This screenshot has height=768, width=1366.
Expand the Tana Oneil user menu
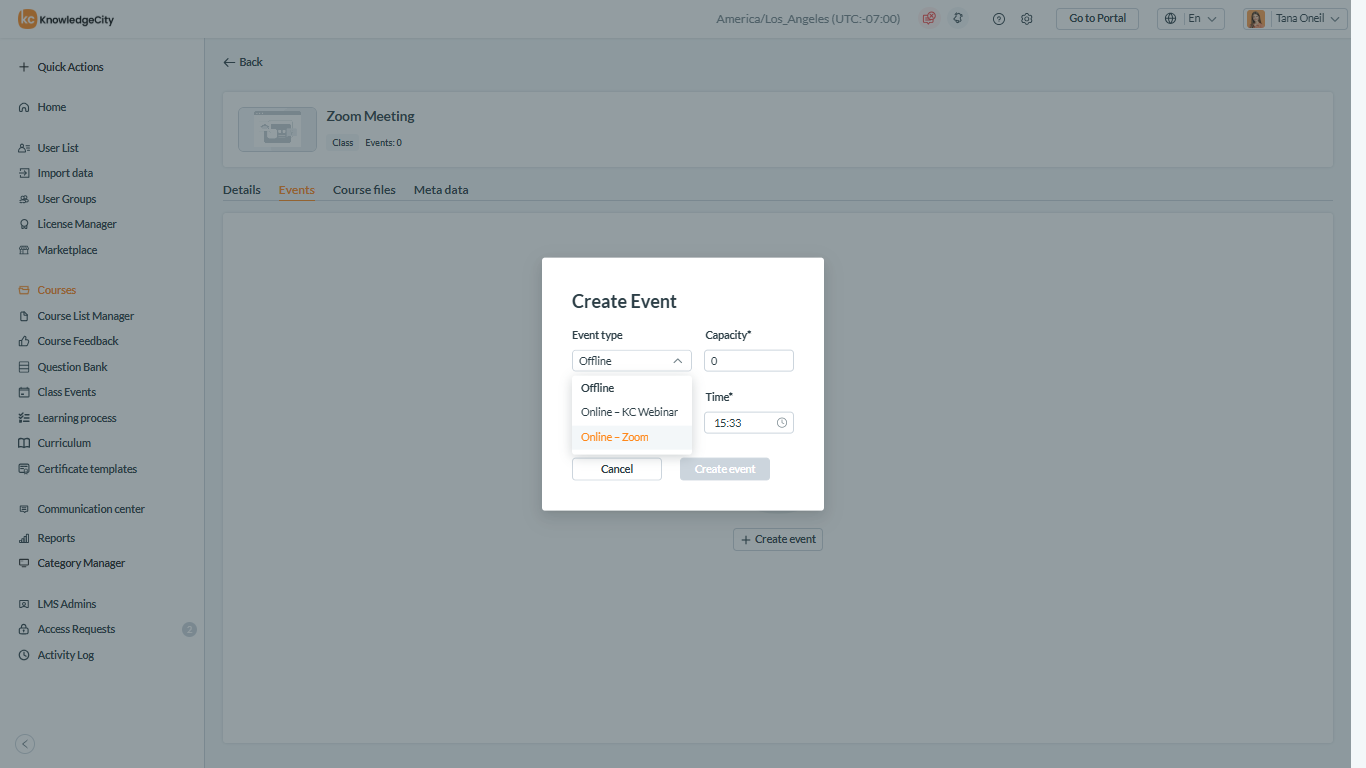1295,19
